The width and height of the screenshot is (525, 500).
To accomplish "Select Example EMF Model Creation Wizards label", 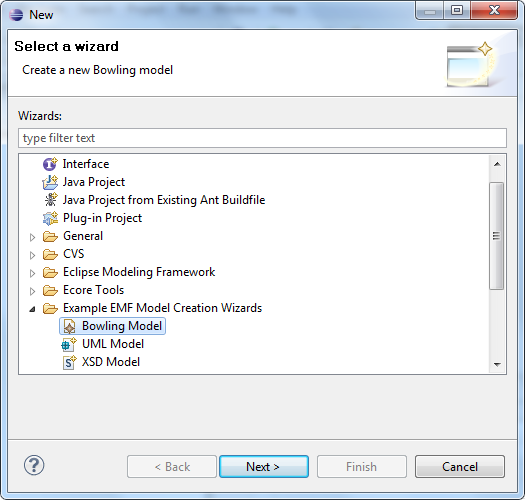I will 162,308.
